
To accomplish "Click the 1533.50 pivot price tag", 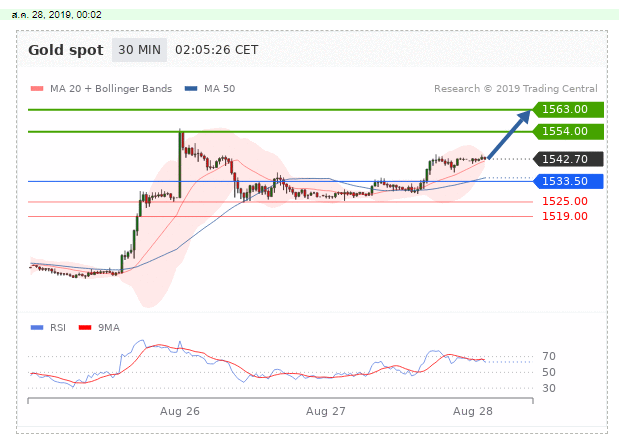I will (x=568, y=181).
